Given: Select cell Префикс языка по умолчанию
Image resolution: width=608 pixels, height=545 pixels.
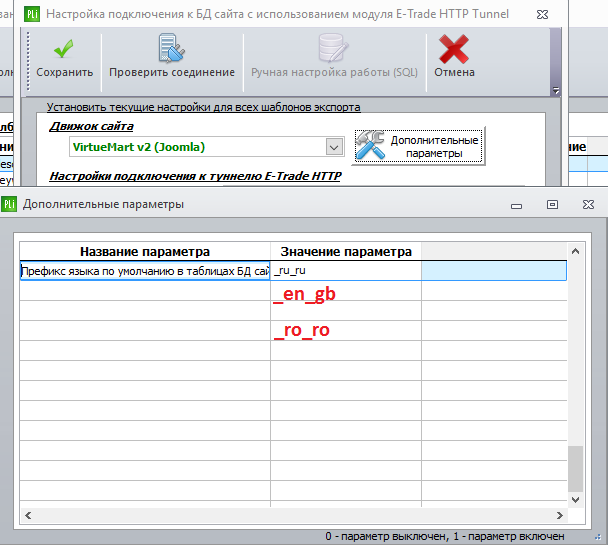Looking at the screenshot, I should pos(145,271).
